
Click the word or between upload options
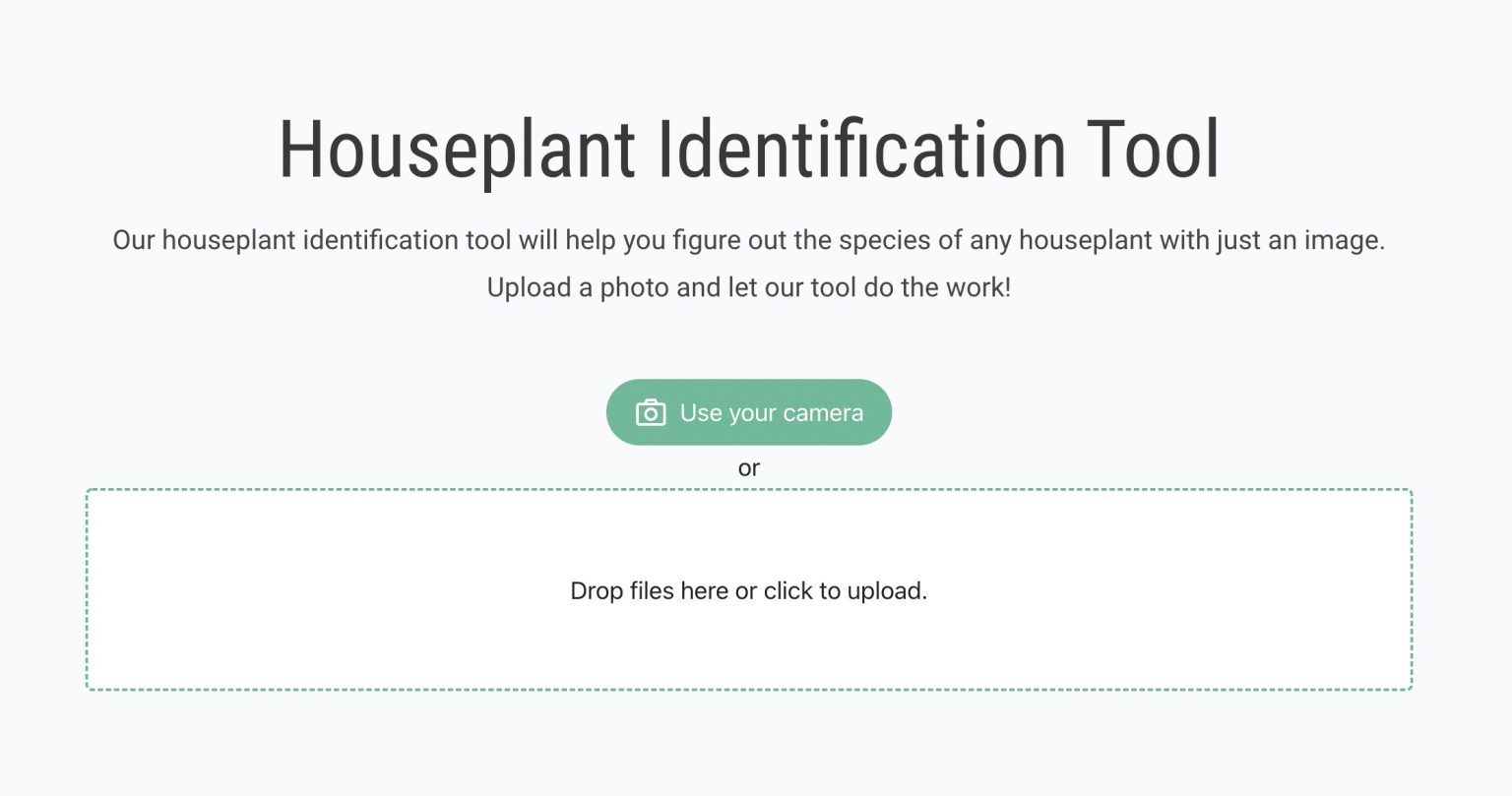(748, 467)
